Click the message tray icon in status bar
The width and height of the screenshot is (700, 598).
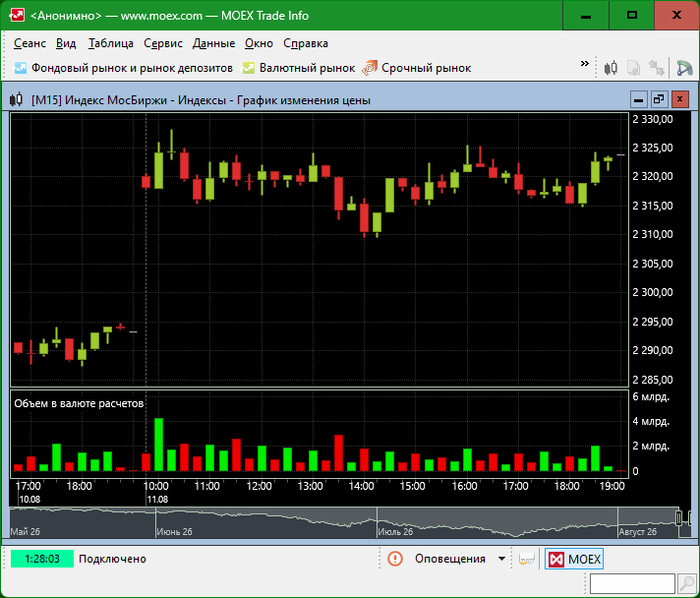click(527, 559)
